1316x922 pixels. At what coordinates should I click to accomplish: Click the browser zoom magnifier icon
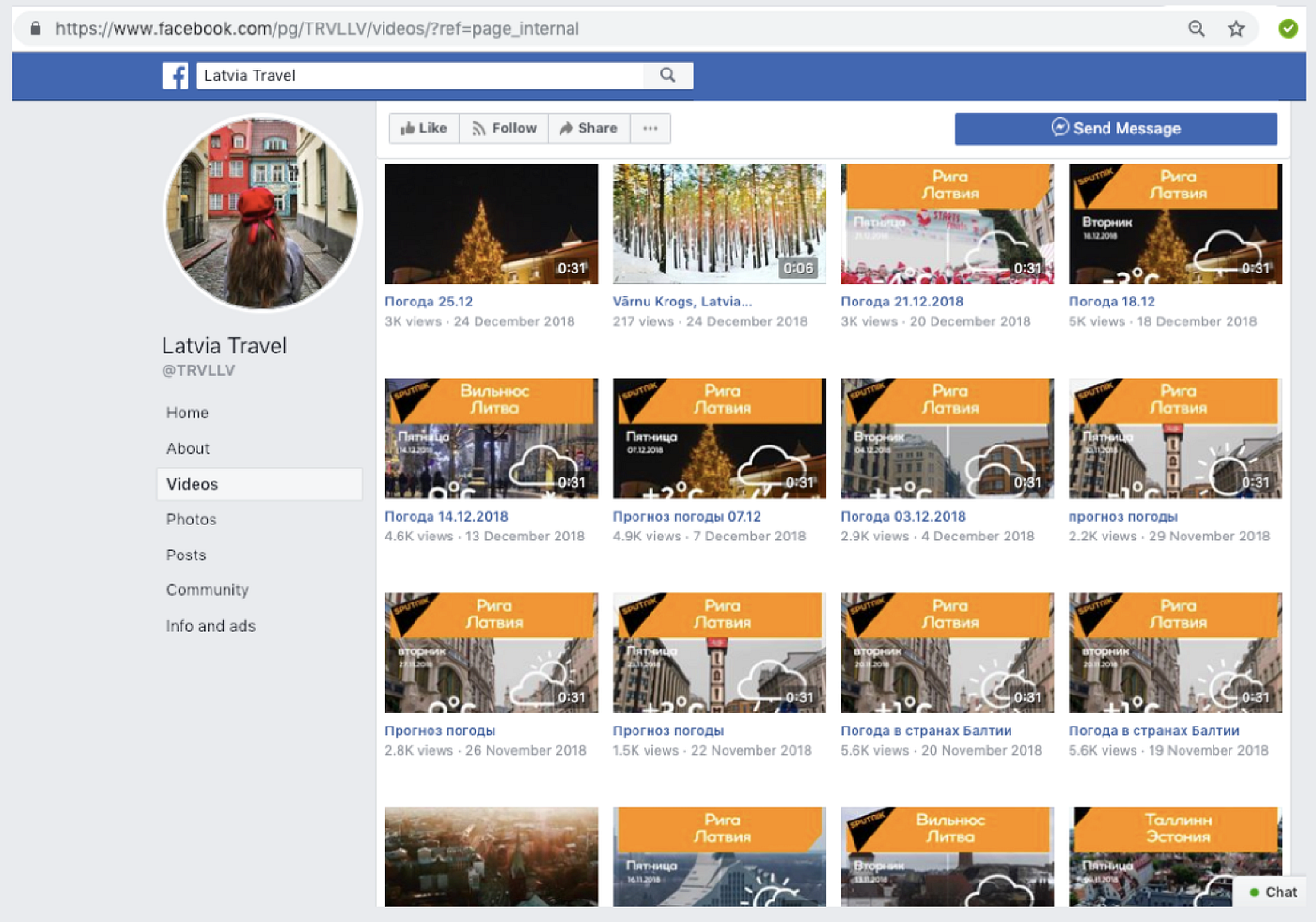click(x=1197, y=28)
